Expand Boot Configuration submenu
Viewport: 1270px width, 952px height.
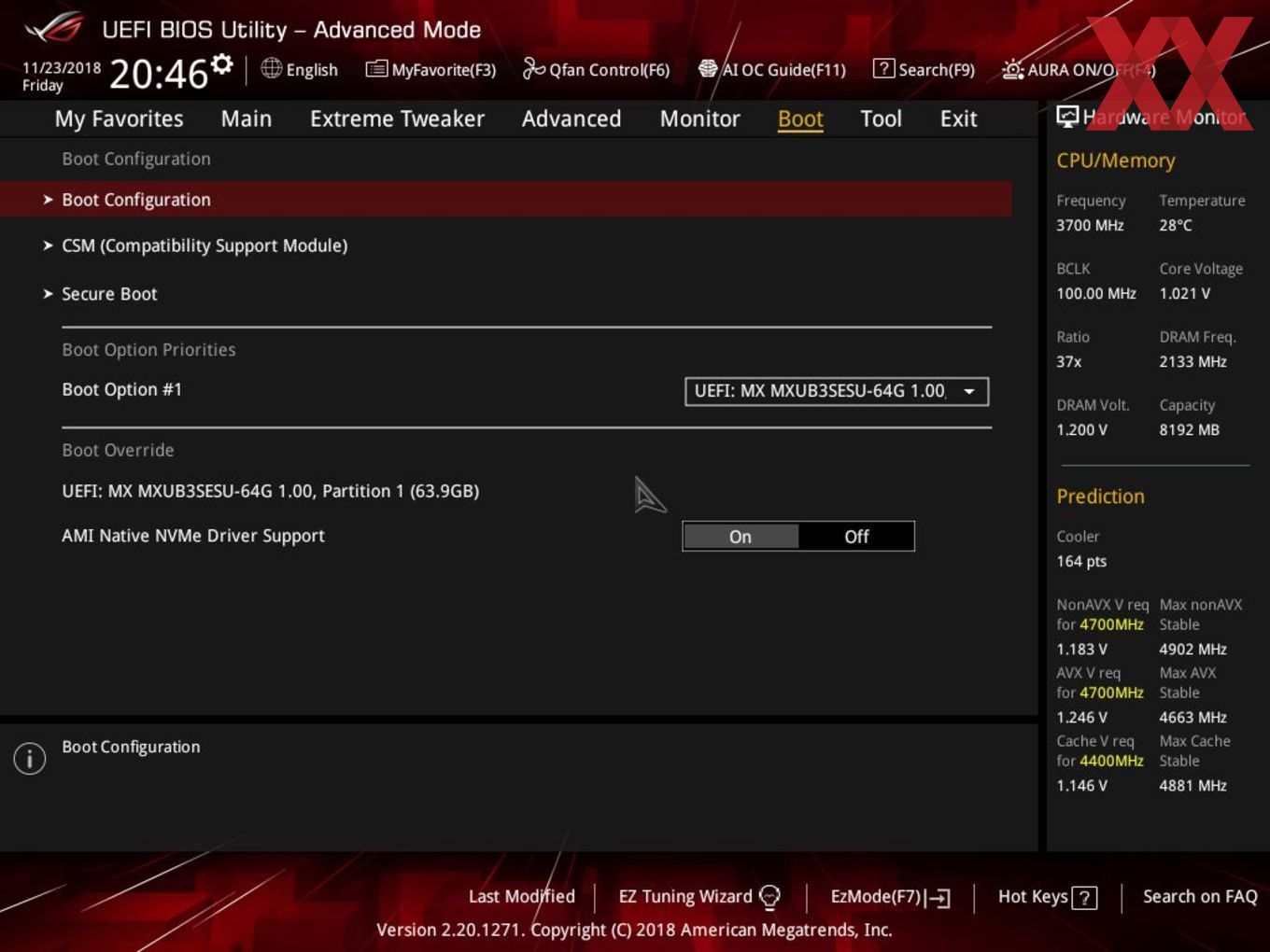coord(505,200)
